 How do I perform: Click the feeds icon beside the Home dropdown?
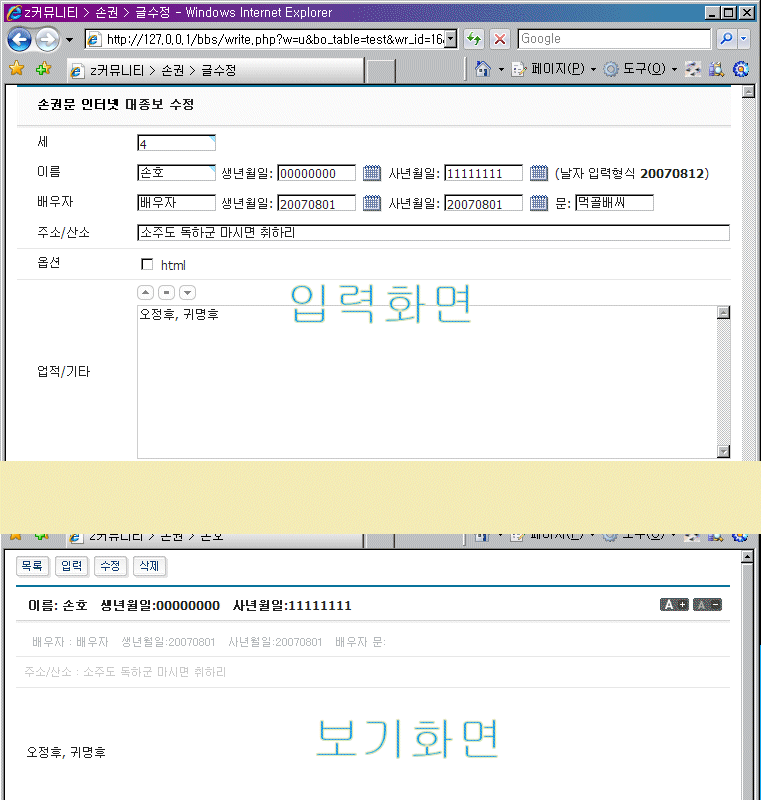519,69
